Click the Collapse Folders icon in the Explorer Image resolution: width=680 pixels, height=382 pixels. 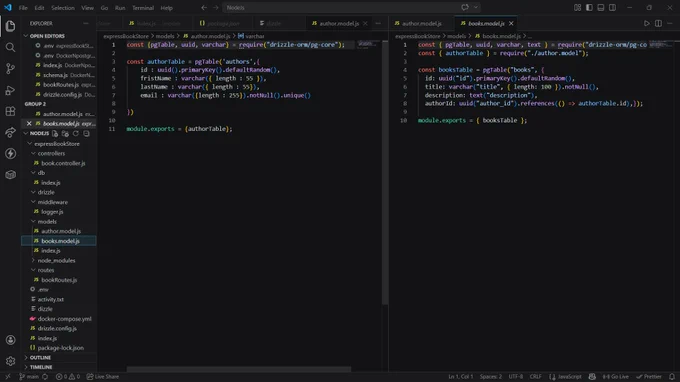[86, 134]
